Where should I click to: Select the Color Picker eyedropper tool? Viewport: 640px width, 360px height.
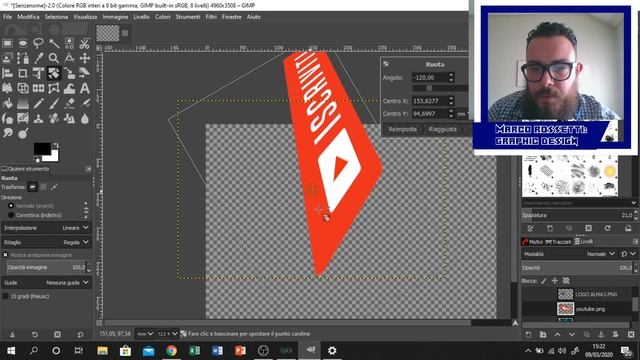[x=38, y=58]
